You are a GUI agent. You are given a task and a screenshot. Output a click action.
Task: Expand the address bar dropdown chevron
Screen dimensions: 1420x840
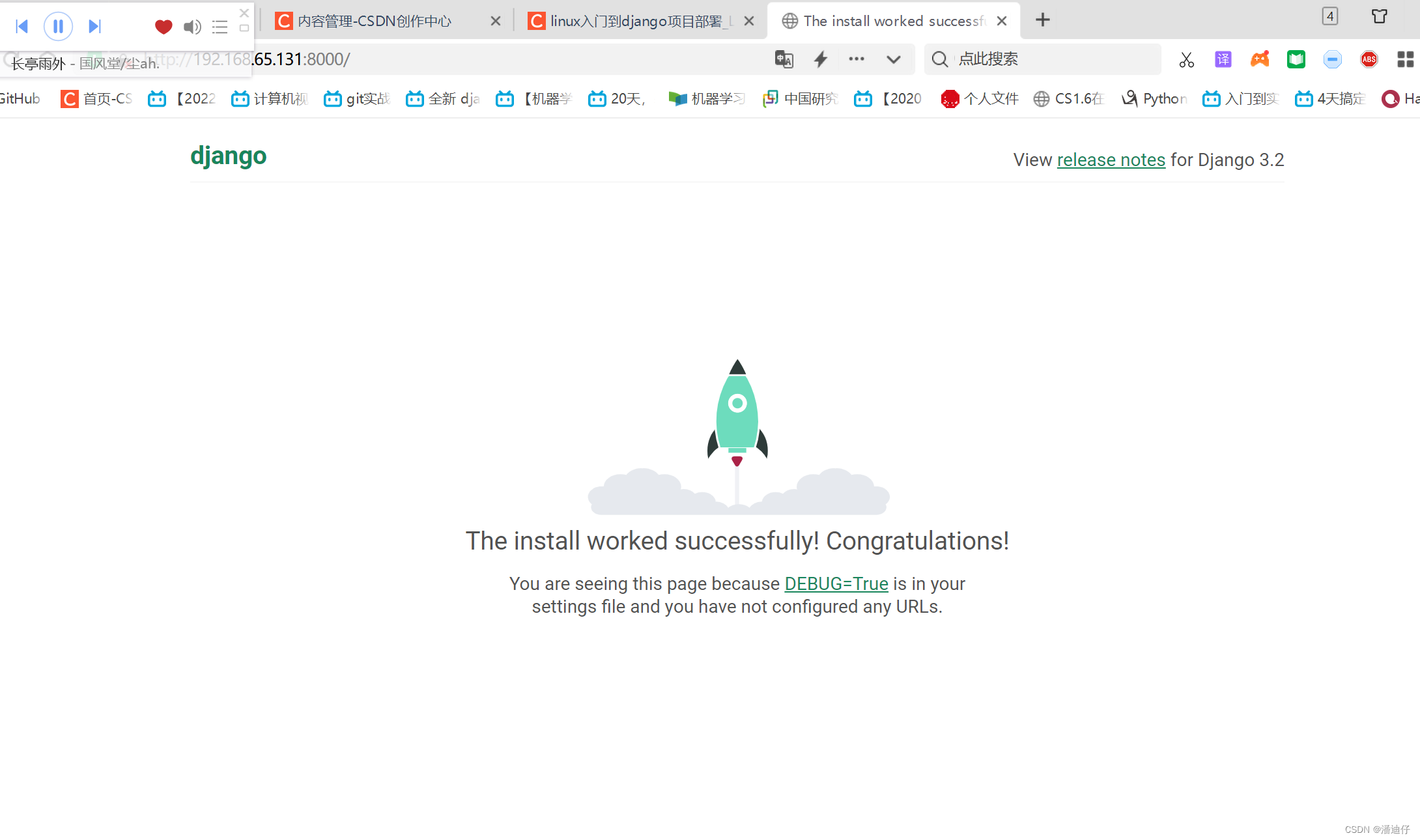coord(894,59)
